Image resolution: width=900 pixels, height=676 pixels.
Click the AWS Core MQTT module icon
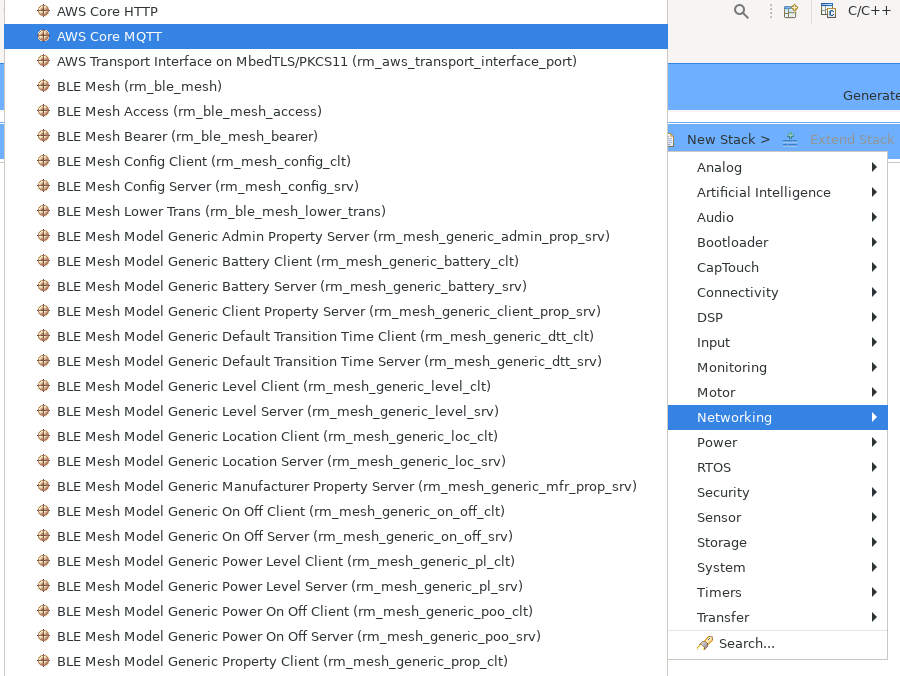tap(43, 36)
